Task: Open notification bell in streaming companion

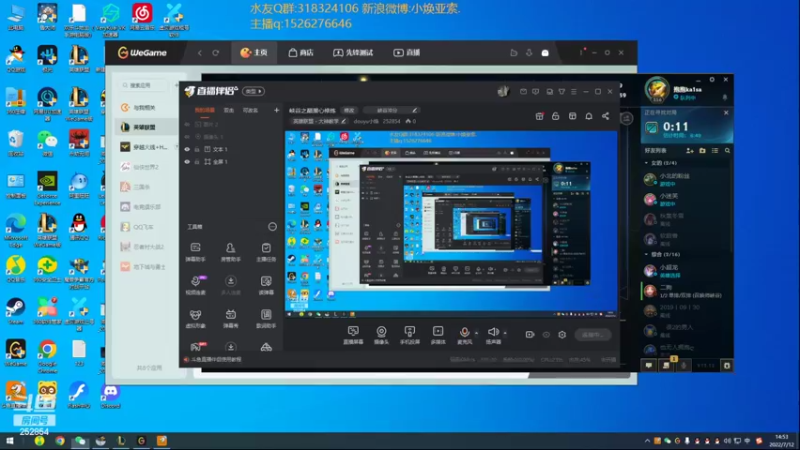Action: [589, 116]
